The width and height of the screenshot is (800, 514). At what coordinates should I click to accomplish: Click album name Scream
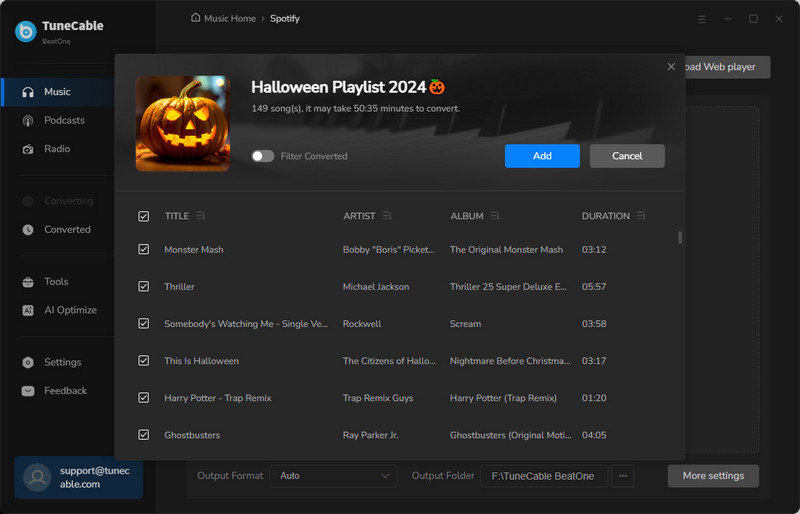point(465,324)
